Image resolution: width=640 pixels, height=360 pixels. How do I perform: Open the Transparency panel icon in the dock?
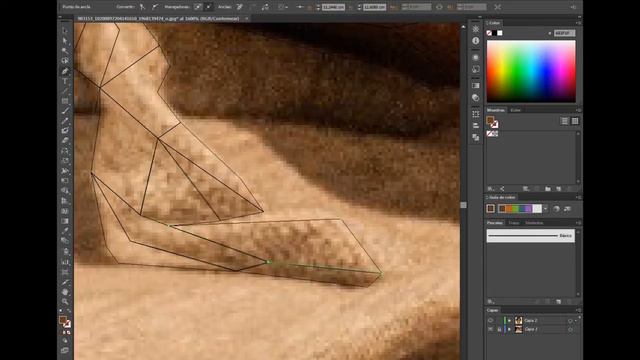click(x=476, y=98)
